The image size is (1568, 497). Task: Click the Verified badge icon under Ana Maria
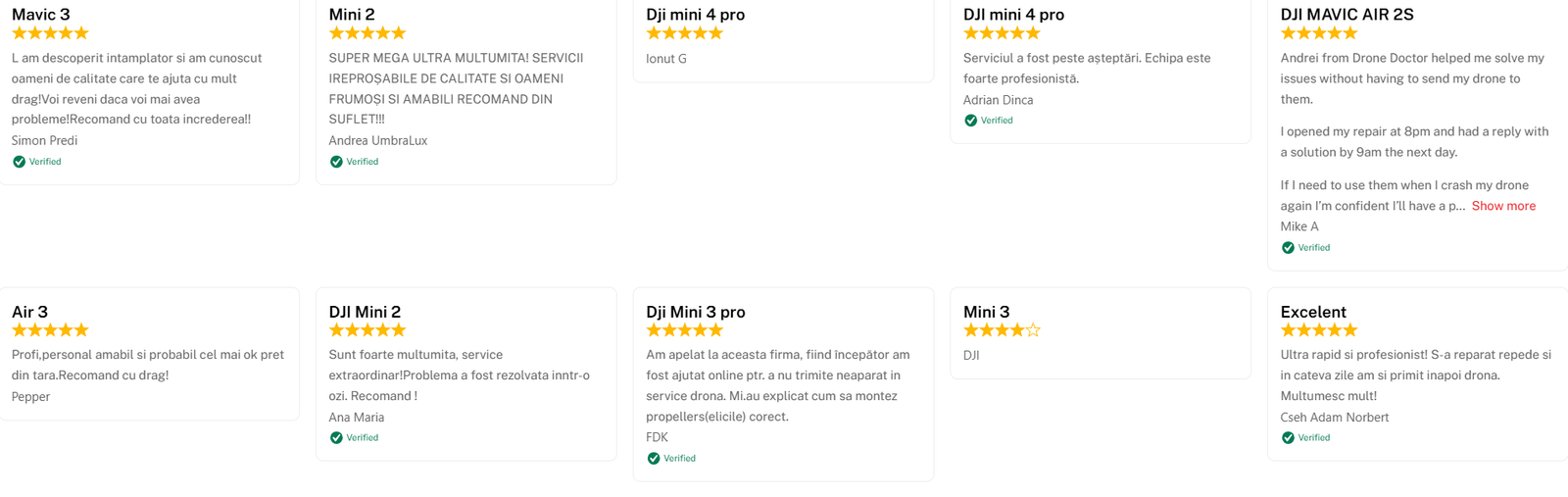point(336,438)
